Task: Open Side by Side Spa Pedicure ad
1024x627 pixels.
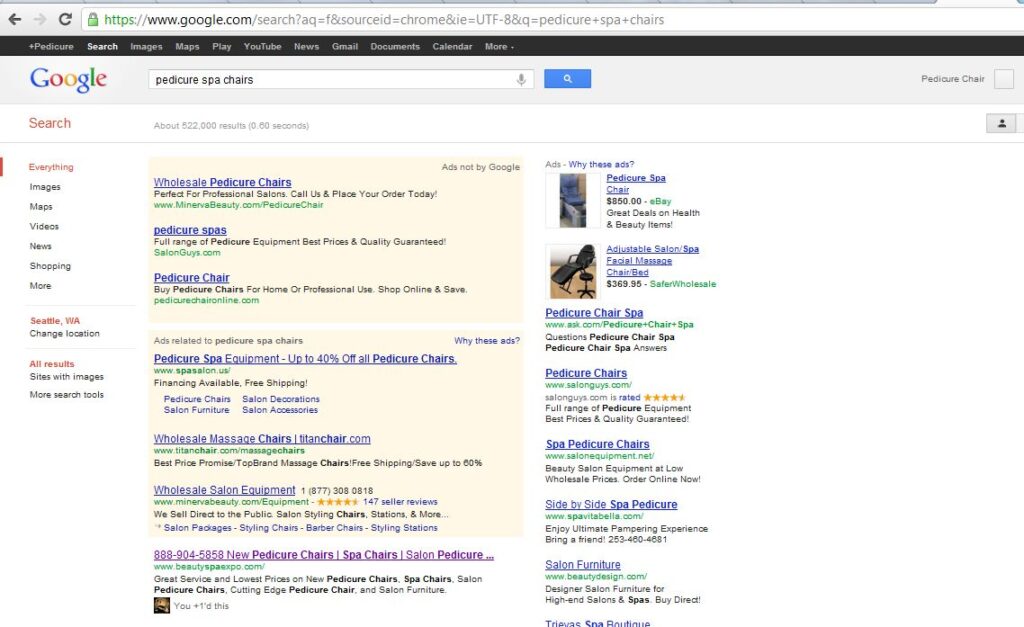Action: click(611, 504)
